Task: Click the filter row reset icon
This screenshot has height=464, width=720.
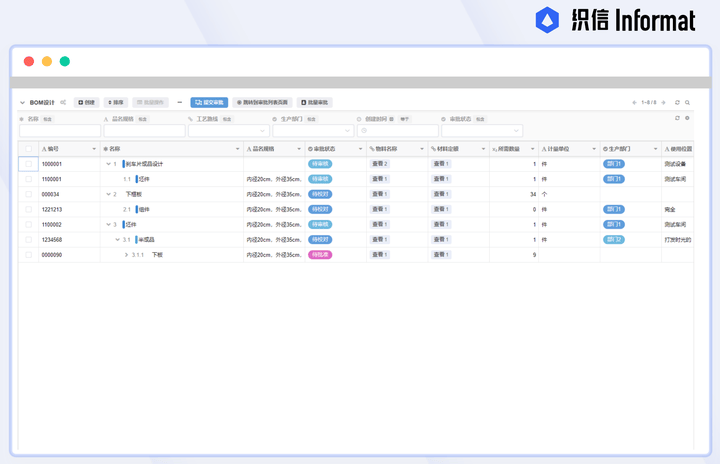Action: [677, 118]
